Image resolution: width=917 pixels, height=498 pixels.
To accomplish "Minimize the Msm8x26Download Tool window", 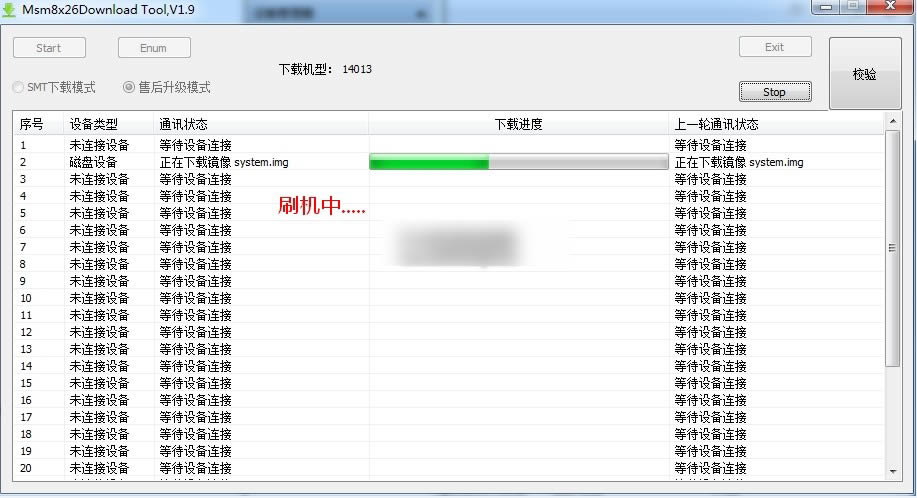I will (x=826, y=6).
